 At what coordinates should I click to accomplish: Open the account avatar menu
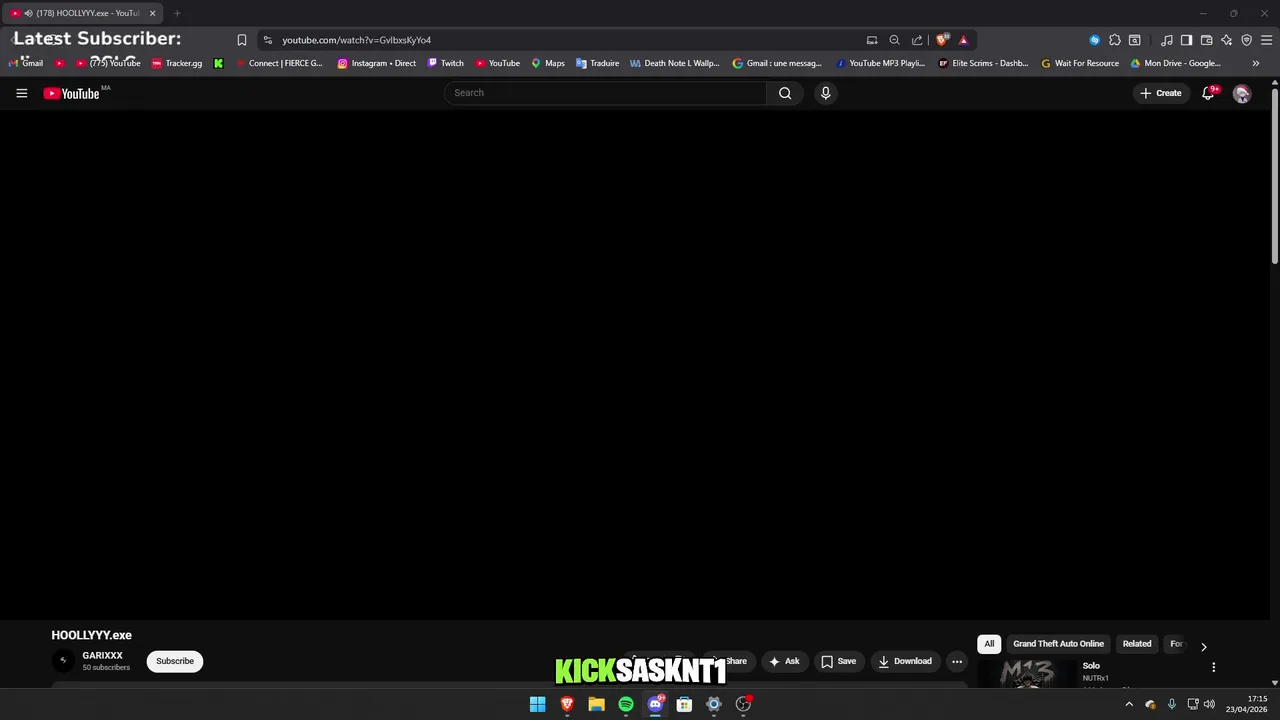[1242, 93]
